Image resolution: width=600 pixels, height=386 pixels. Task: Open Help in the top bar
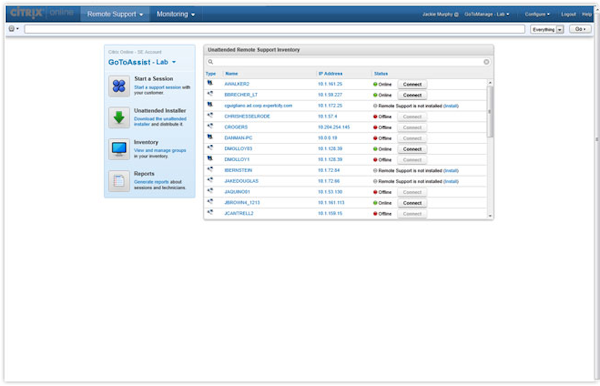coord(587,14)
